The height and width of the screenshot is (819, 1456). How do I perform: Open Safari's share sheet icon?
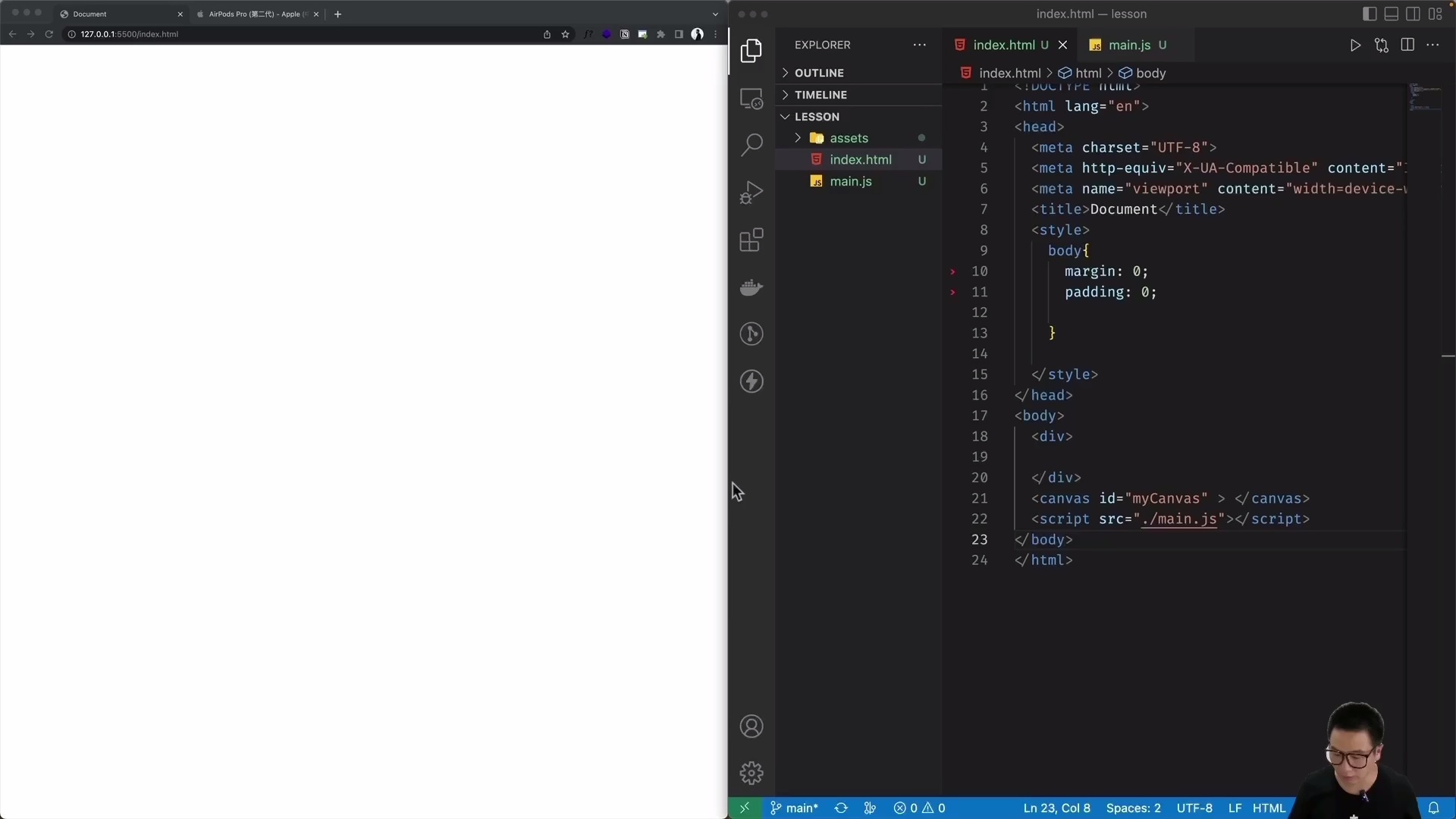pos(547,34)
